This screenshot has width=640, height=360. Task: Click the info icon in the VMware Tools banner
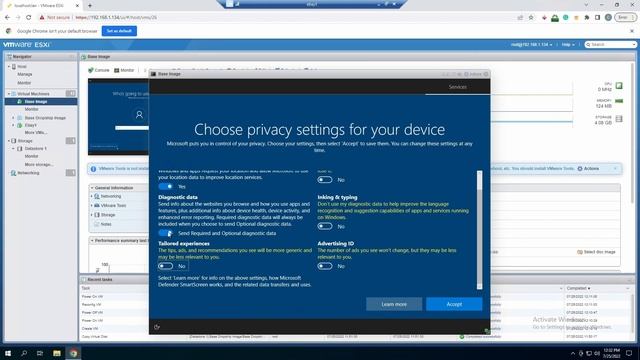pos(93,169)
